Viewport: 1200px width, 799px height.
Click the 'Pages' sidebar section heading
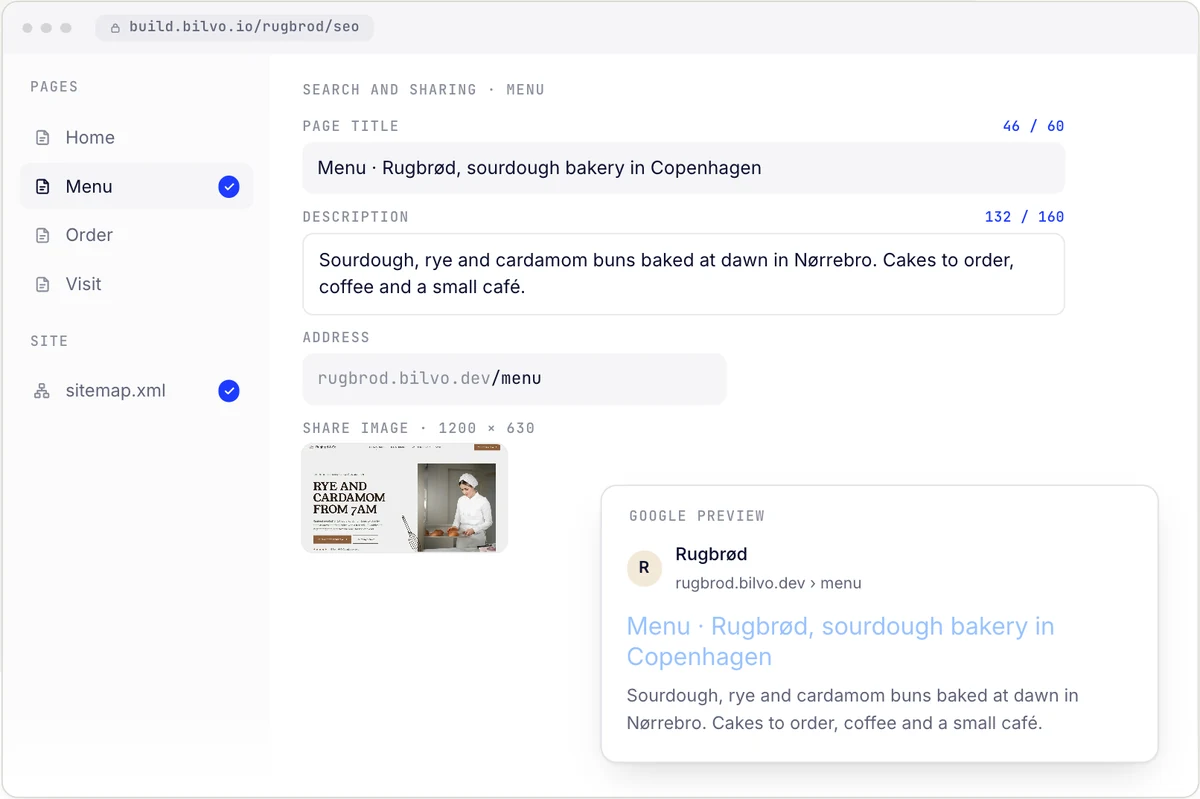tap(54, 87)
